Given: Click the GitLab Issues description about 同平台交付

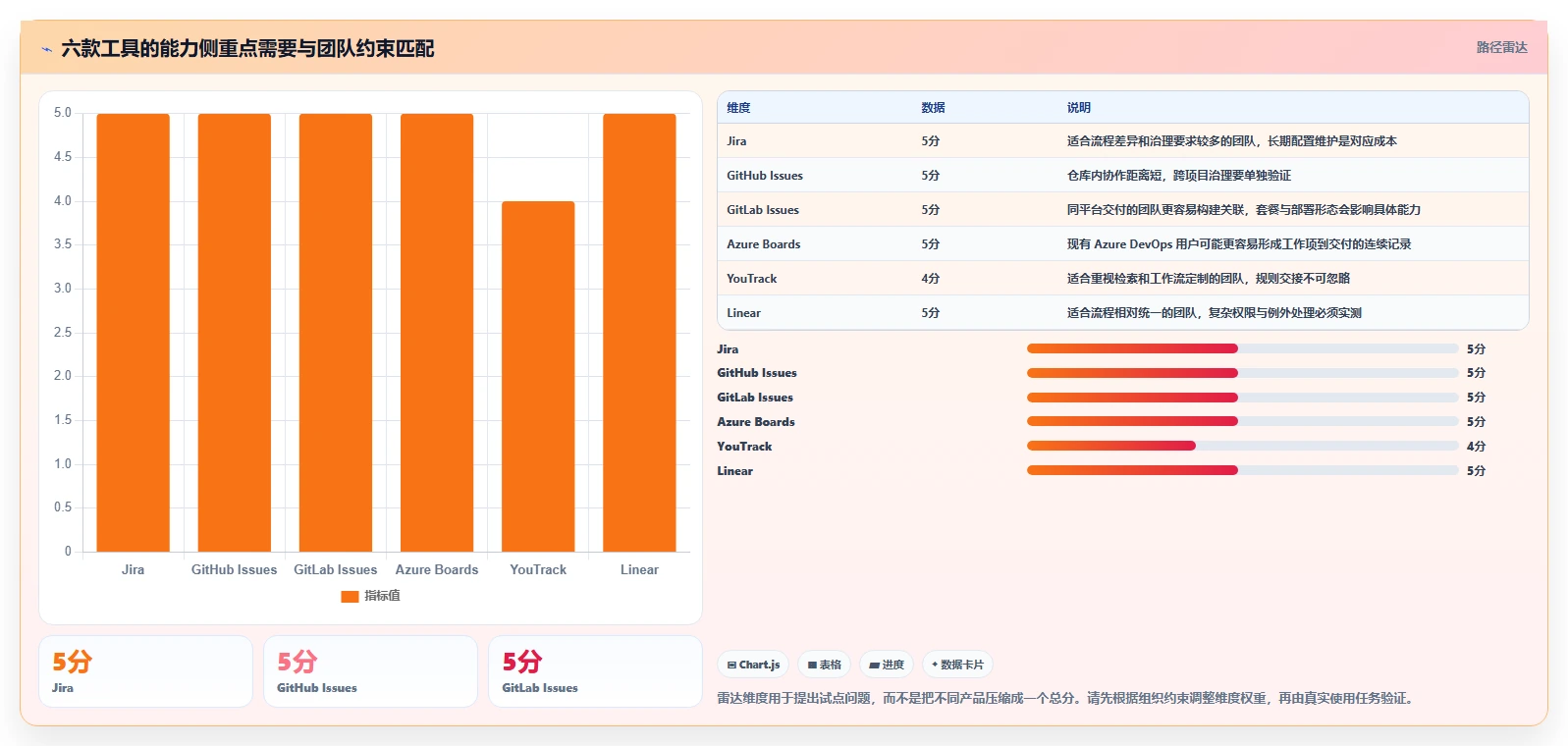Looking at the screenshot, I should [1244, 210].
